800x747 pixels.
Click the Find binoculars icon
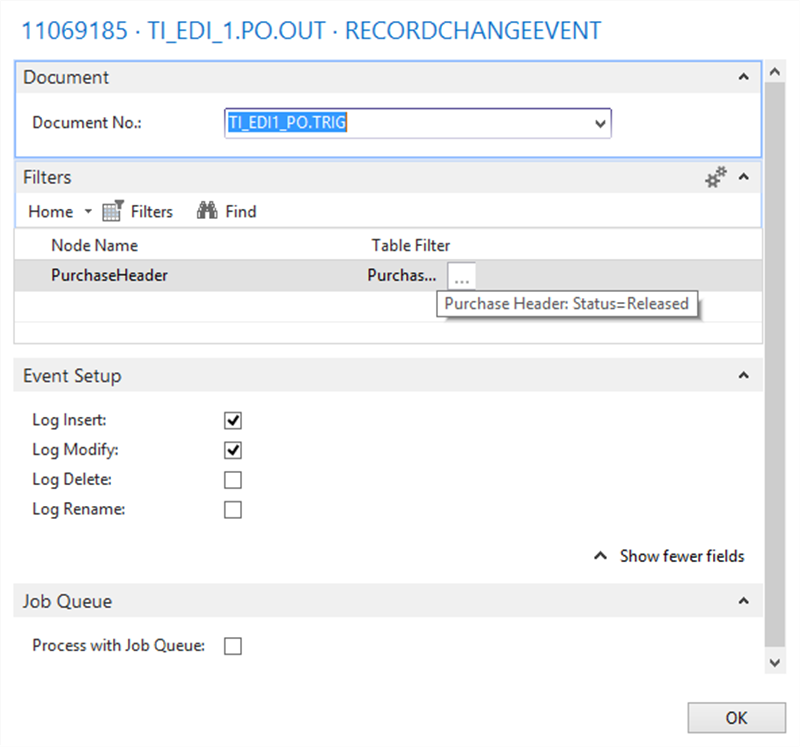tap(207, 210)
